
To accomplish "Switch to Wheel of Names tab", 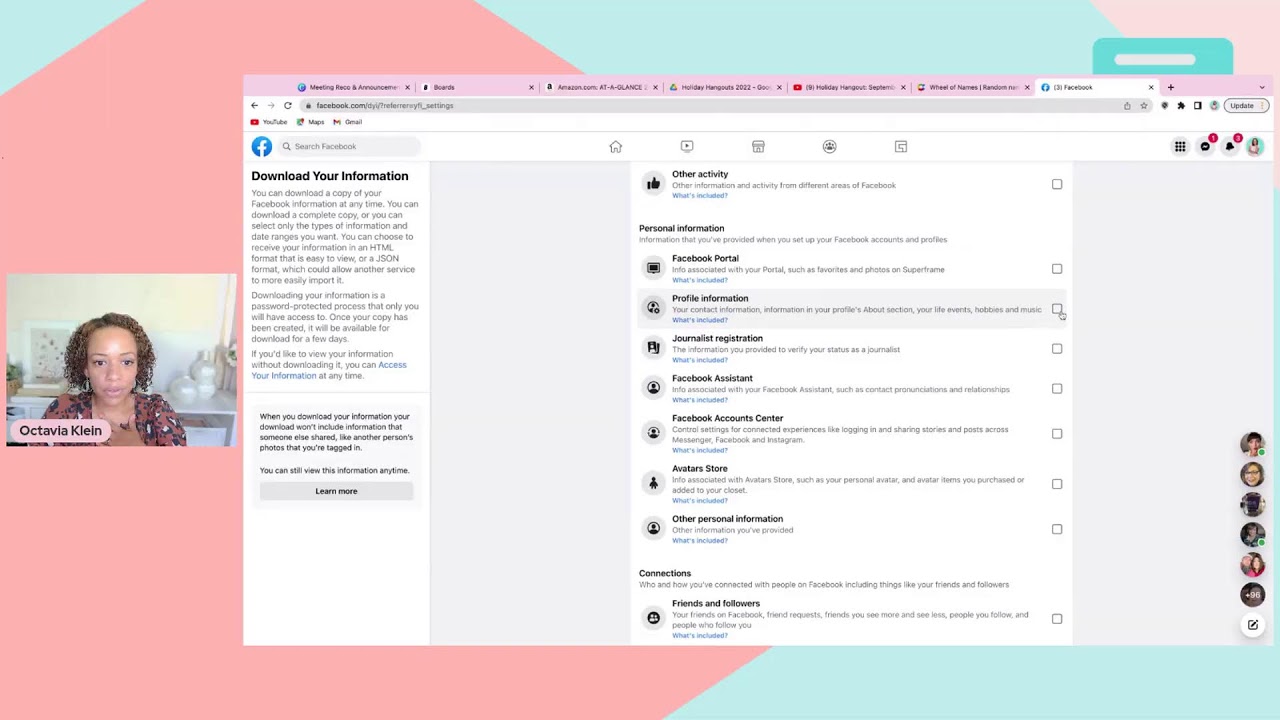I will tap(974, 87).
